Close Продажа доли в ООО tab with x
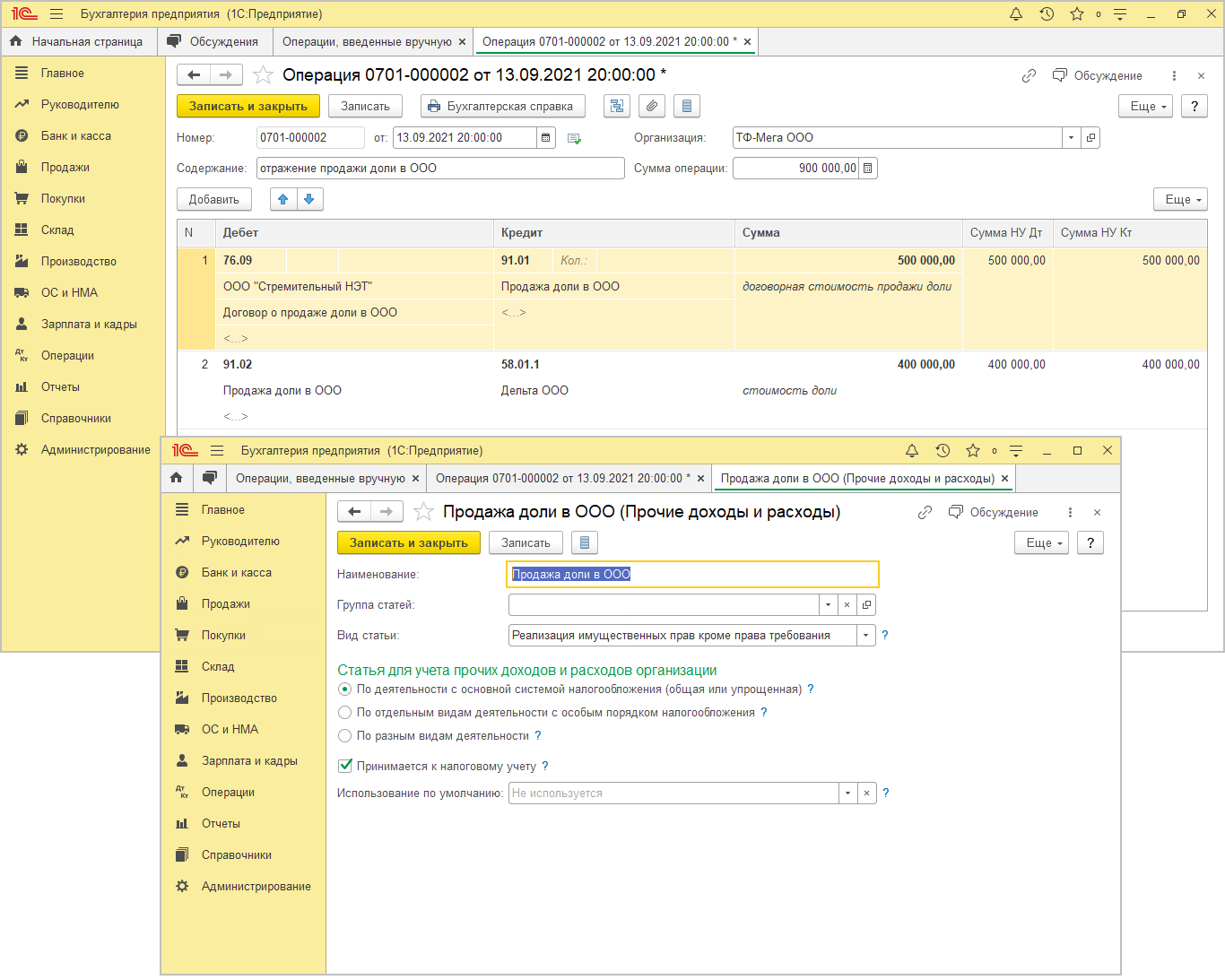The image size is (1225, 980). [x=1004, y=478]
